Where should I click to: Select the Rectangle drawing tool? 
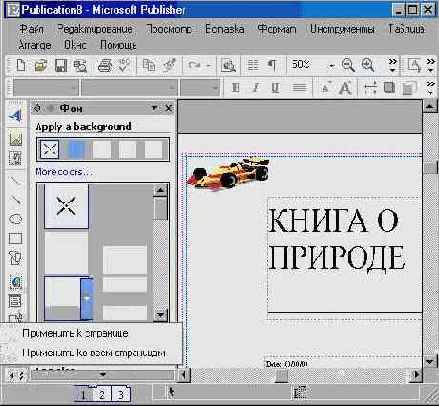(x=15, y=238)
